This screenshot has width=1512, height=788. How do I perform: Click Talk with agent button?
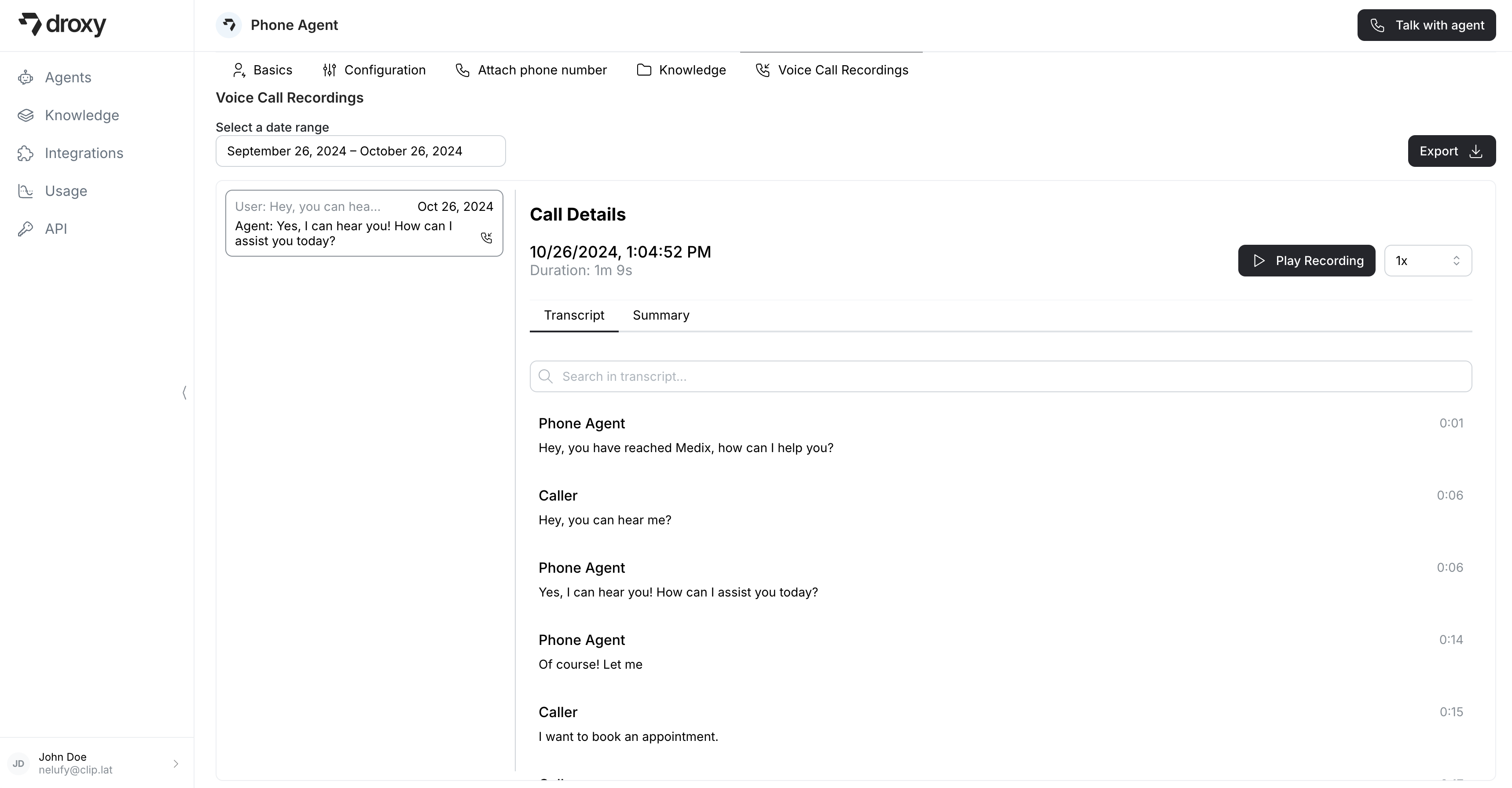tap(1426, 25)
